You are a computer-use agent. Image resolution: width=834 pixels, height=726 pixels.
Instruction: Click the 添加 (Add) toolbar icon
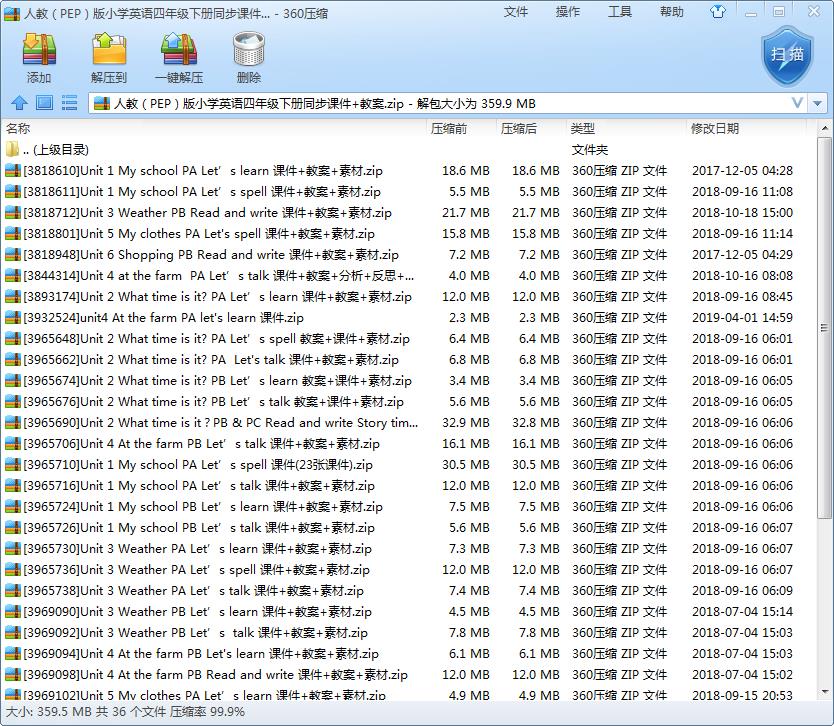point(39,56)
